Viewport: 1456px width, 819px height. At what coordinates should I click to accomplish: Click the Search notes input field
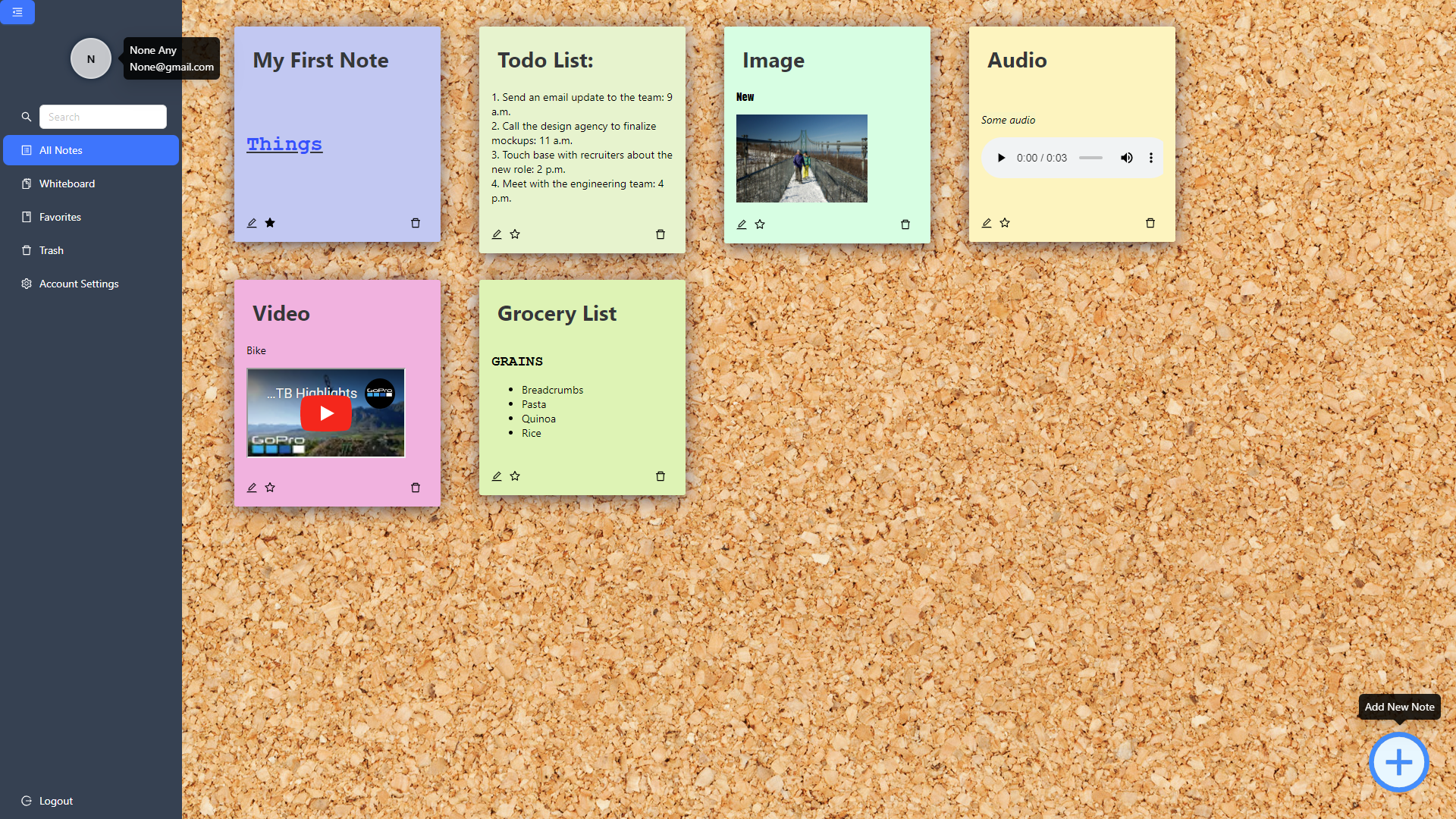[x=103, y=117]
